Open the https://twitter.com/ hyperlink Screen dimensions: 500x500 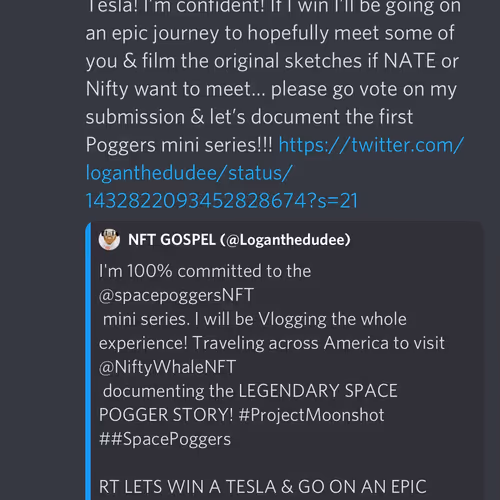[x=371, y=145]
